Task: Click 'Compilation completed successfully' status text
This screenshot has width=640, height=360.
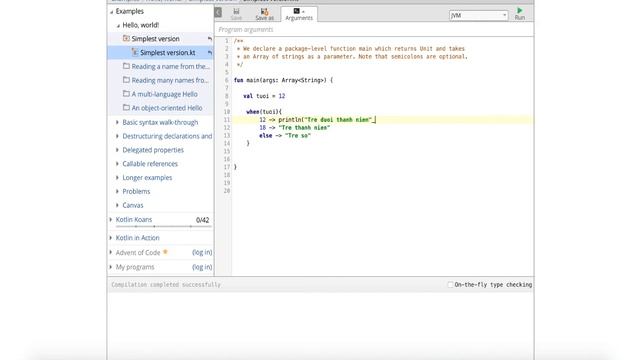Action: [166, 284]
